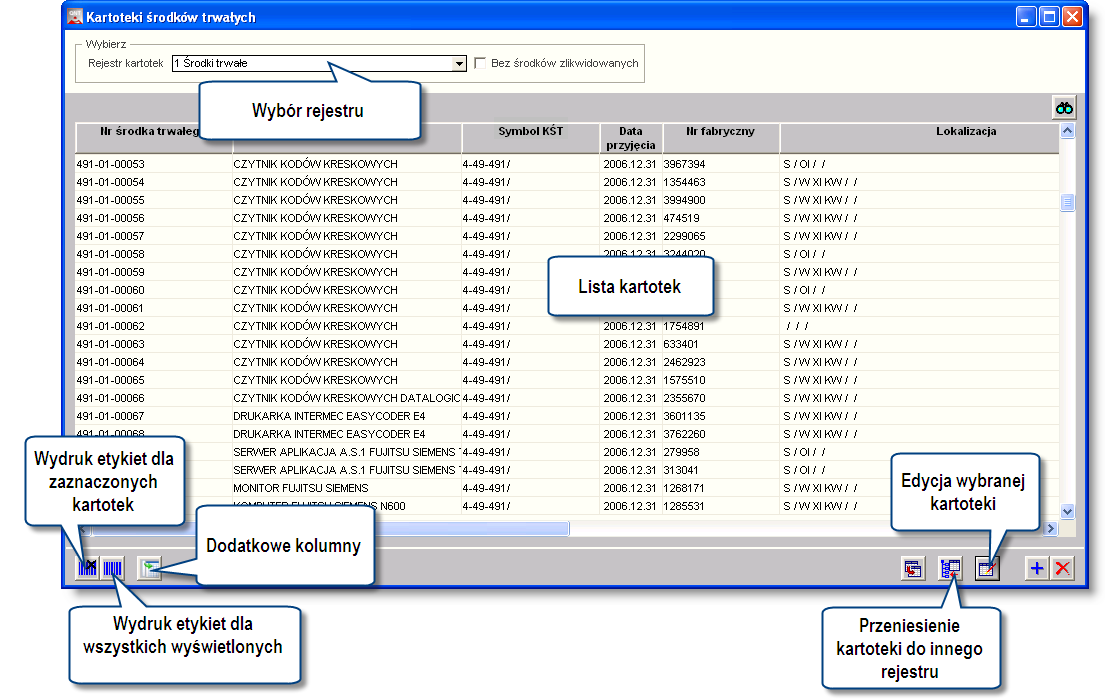The width and height of the screenshot is (1105, 699).
Task: Click the Lokalizacja column header
Action: (920, 137)
